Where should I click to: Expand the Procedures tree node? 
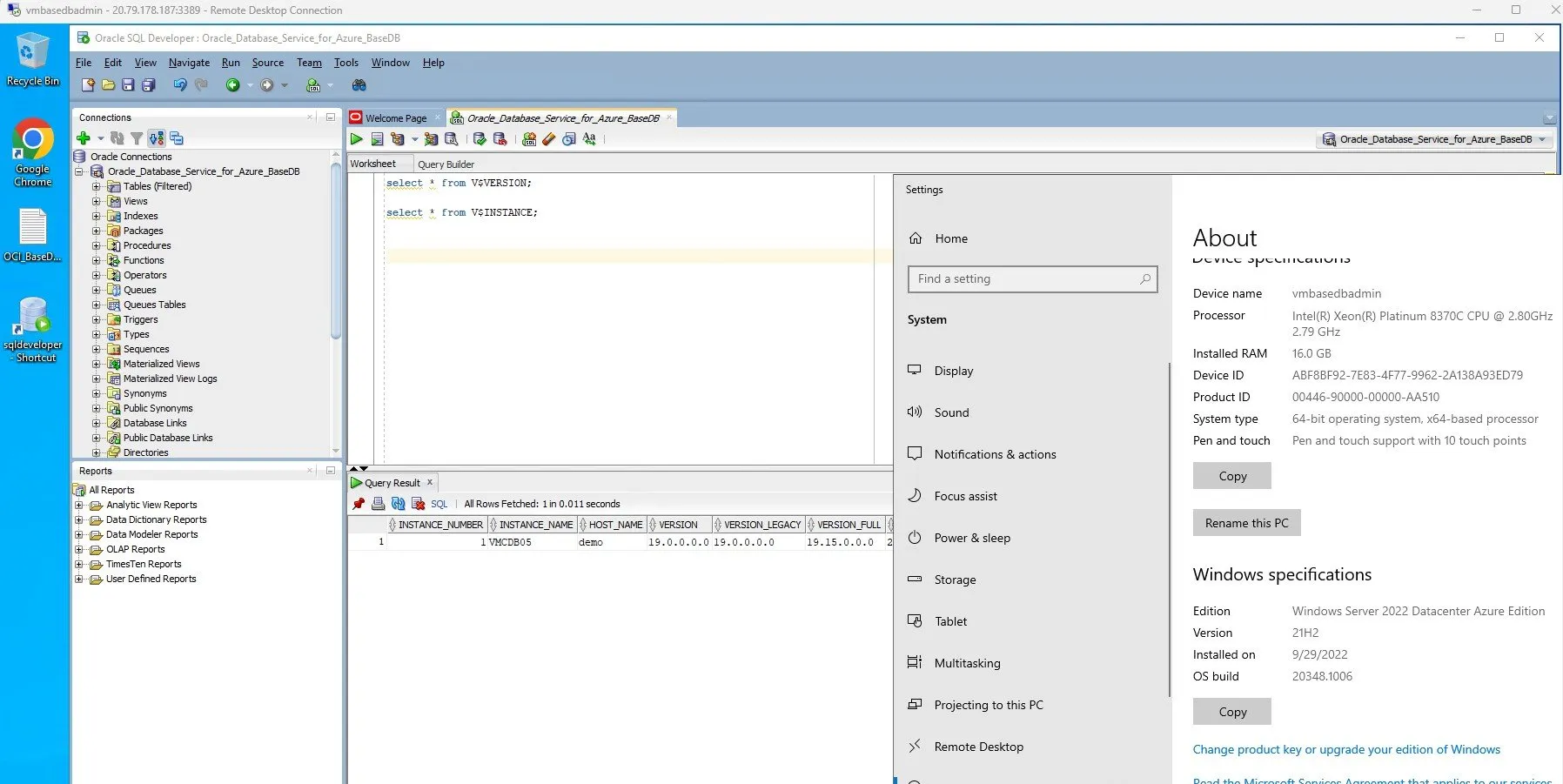pyautogui.click(x=97, y=245)
